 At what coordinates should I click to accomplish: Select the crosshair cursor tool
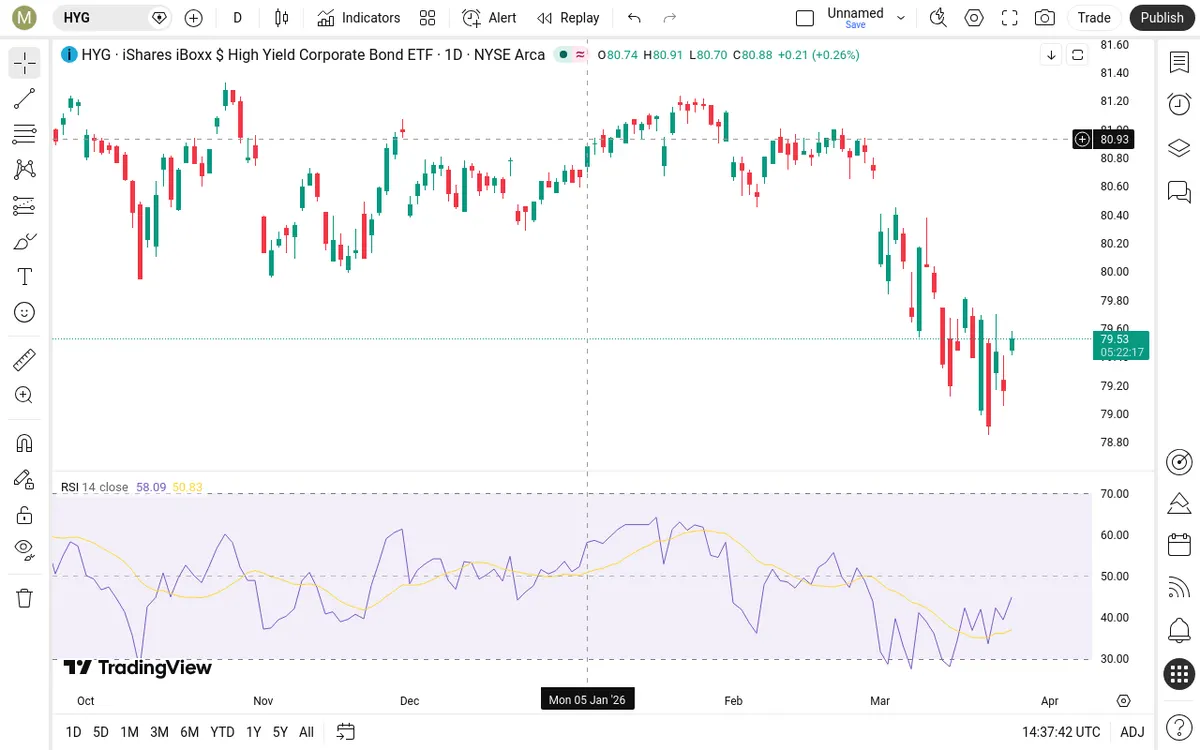25,63
